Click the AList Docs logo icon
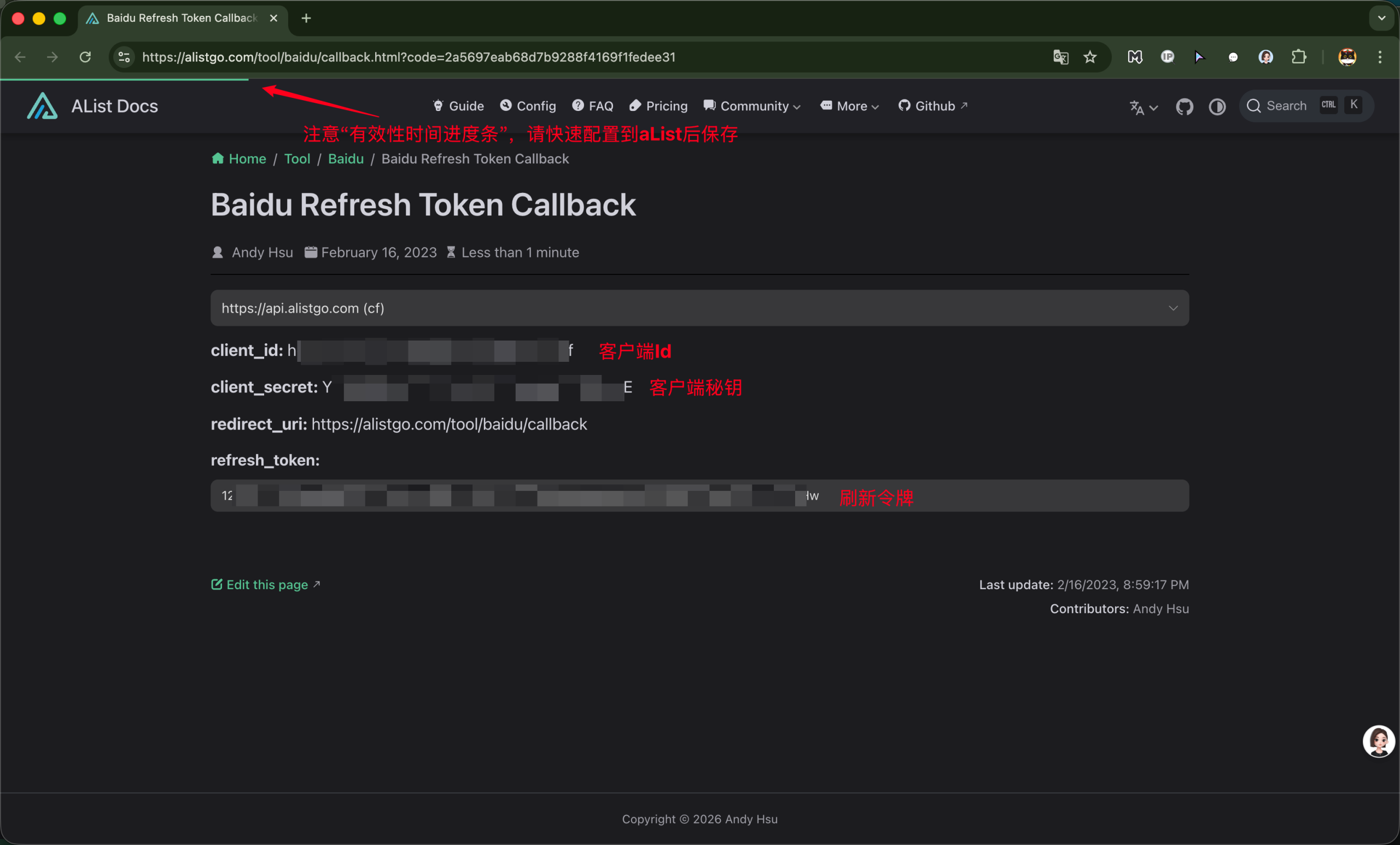 tap(42, 106)
